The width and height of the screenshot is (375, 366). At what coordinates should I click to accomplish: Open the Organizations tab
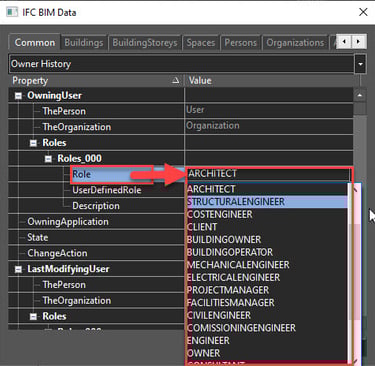click(295, 43)
